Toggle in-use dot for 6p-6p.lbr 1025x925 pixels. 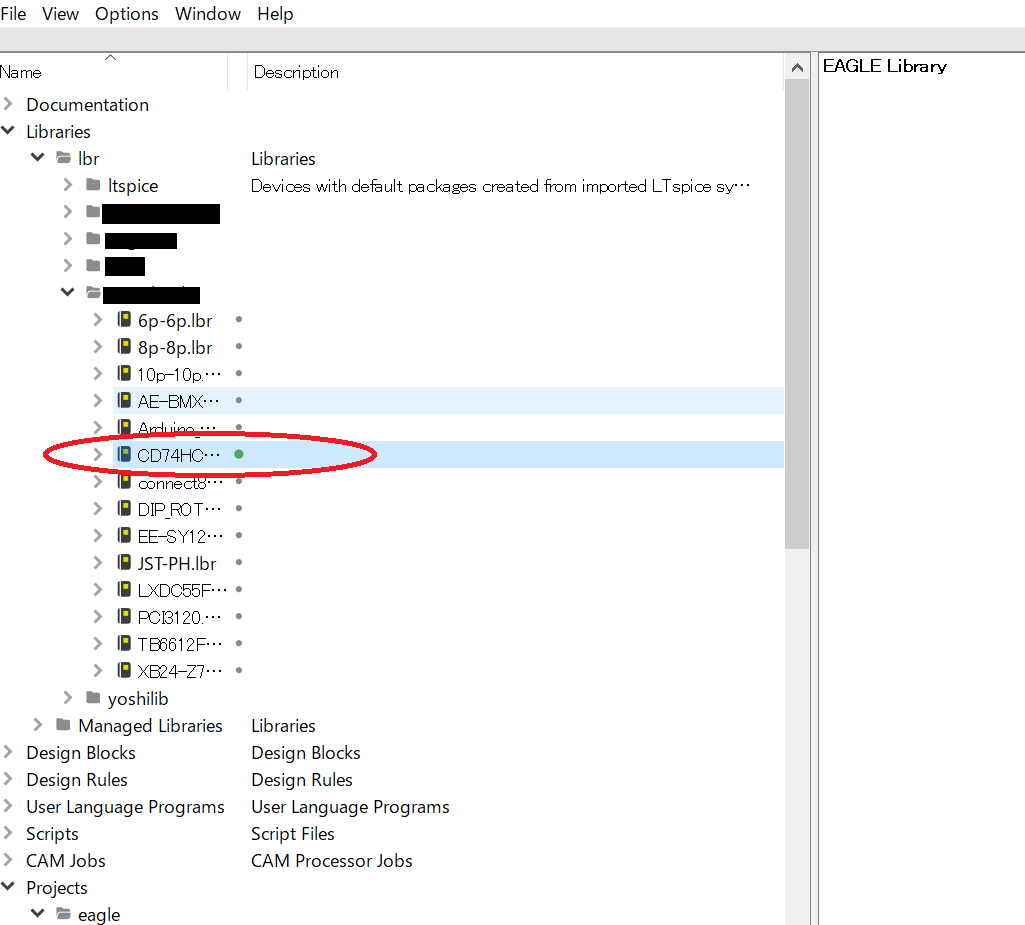pos(239,320)
